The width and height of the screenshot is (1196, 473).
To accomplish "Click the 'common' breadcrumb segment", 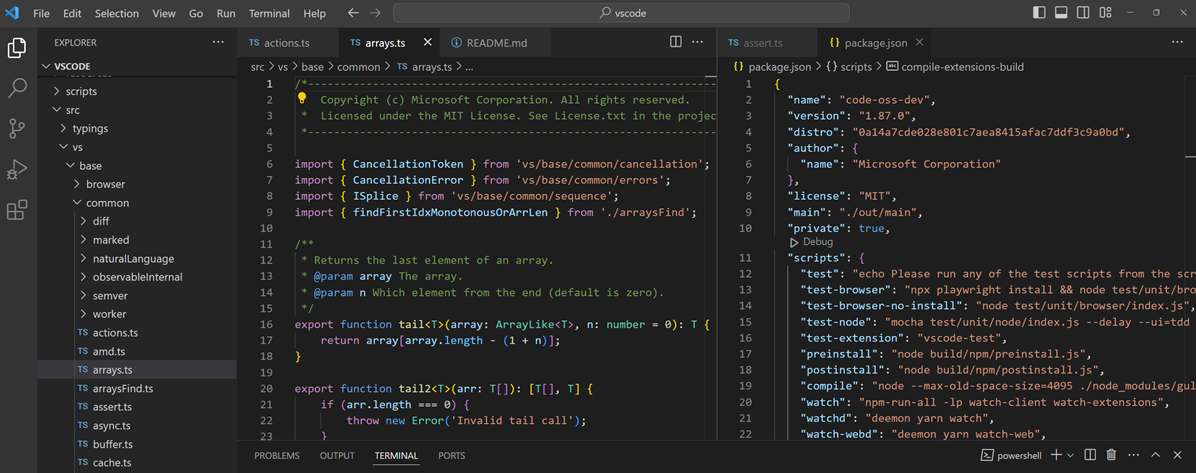I will [358, 66].
